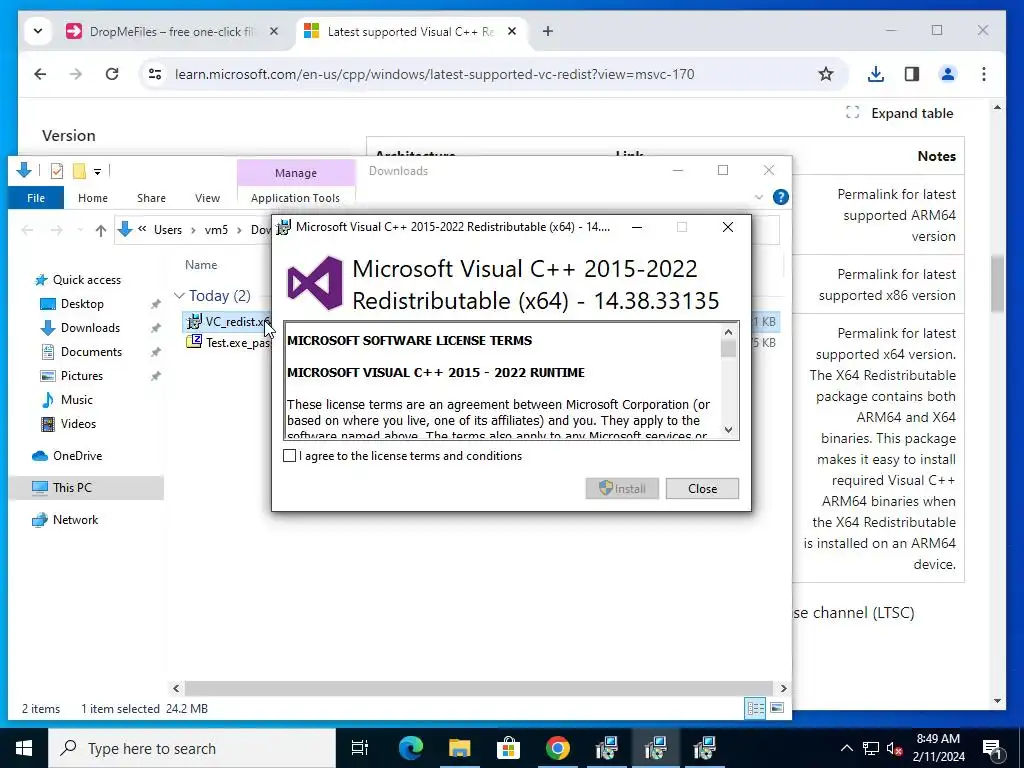Image resolution: width=1024 pixels, height=768 pixels.
Task: Select OneDrive in the navigation pane
Action: pyautogui.click(x=77, y=456)
